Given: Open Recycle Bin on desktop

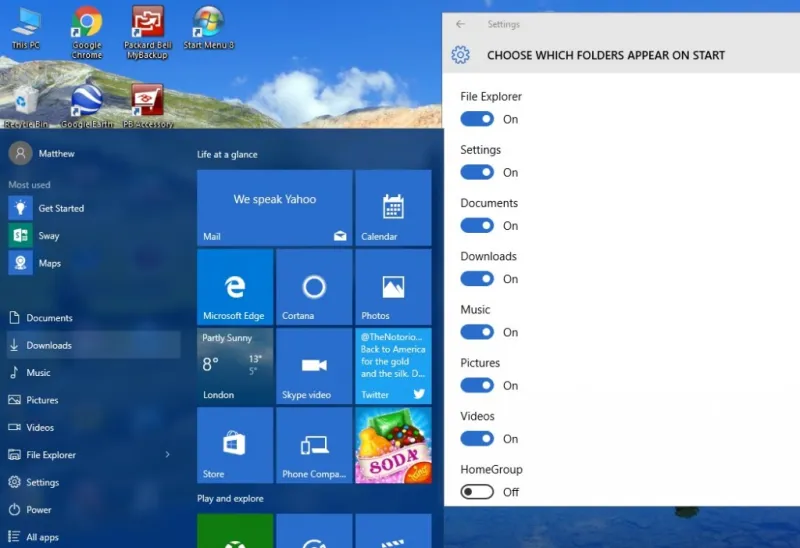Looking at the screenshot, I should click(26, 106).
